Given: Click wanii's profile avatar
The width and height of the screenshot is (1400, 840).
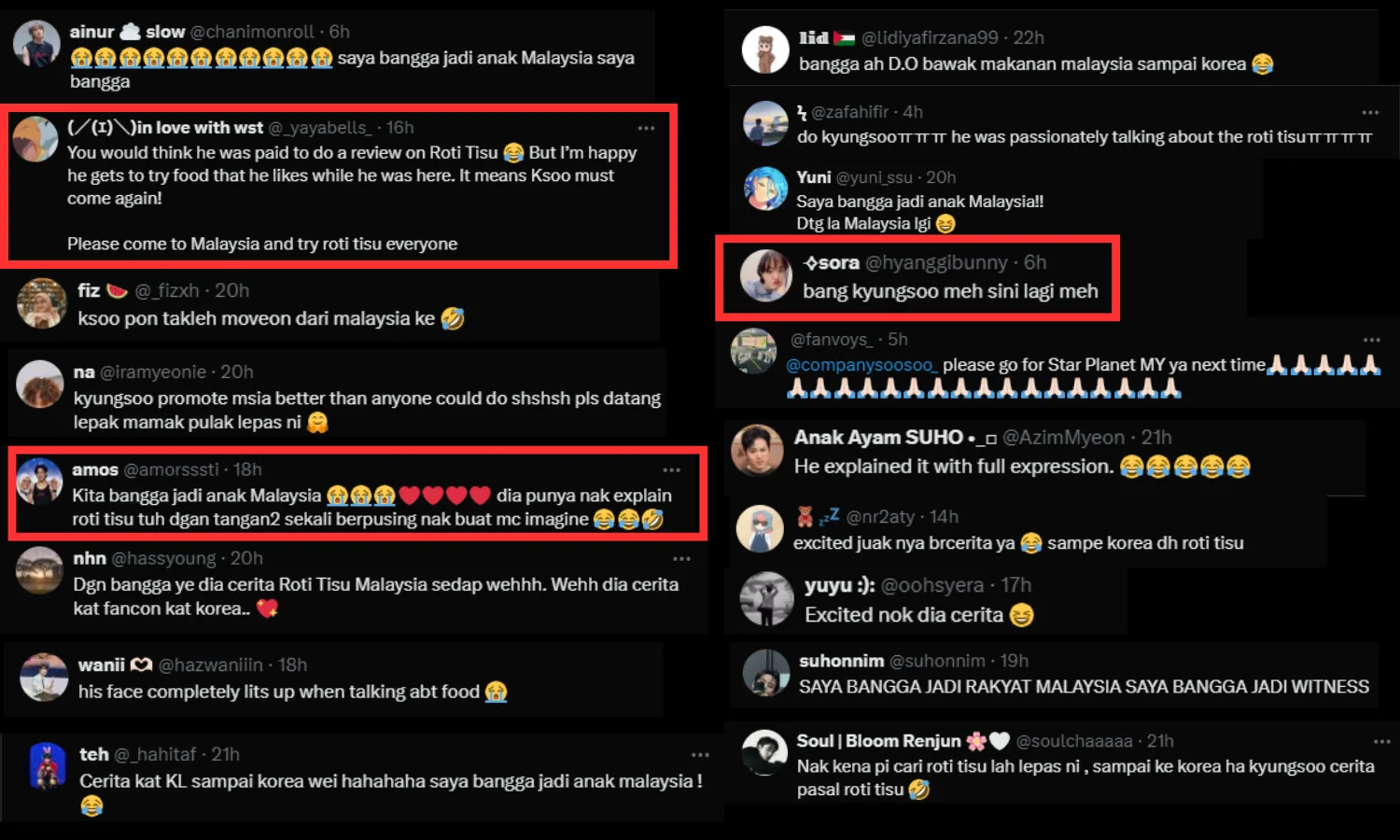Looking at the screenshot, I should [44, 678].
